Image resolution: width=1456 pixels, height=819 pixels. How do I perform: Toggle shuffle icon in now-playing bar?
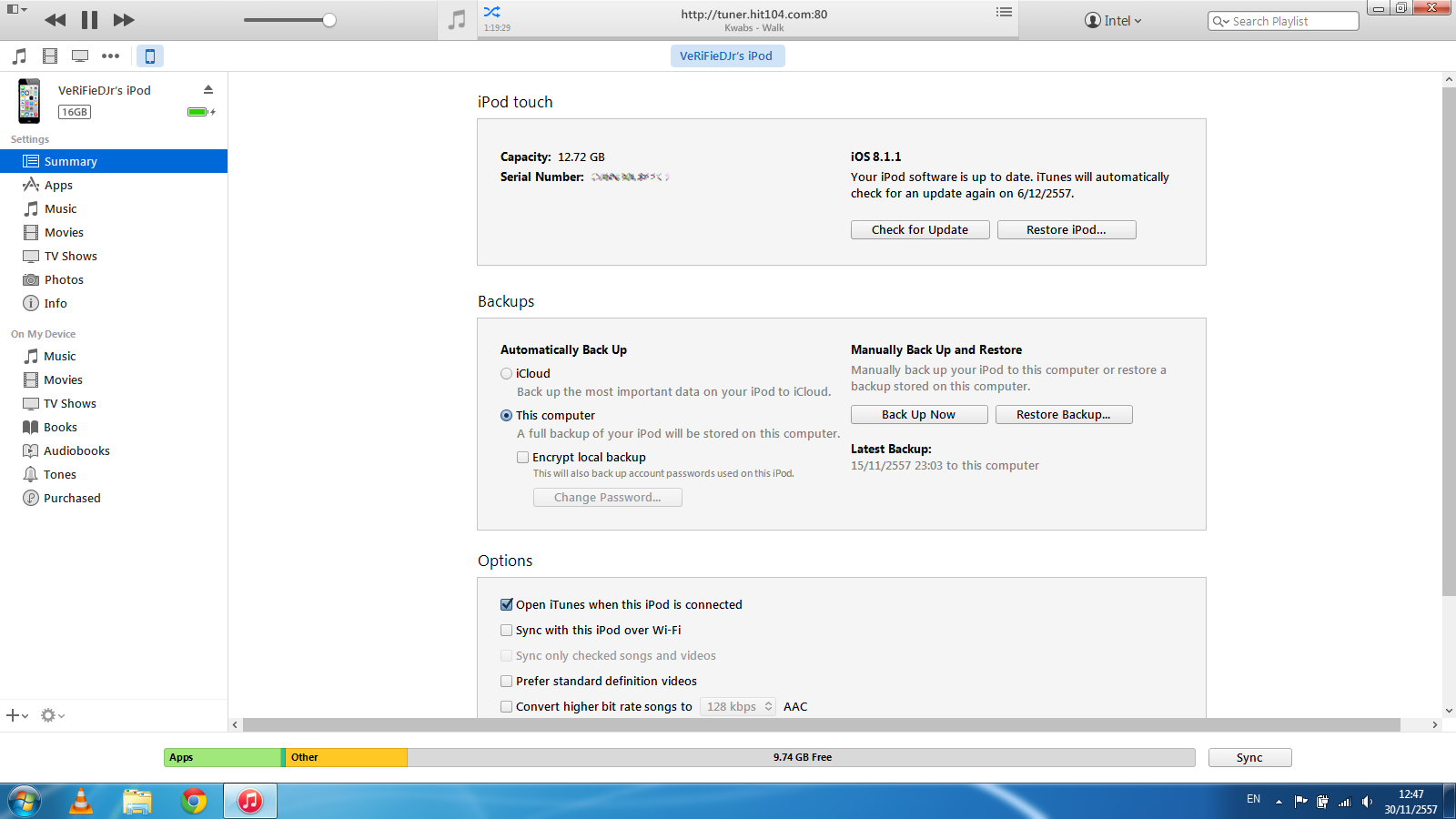(491, 12)
